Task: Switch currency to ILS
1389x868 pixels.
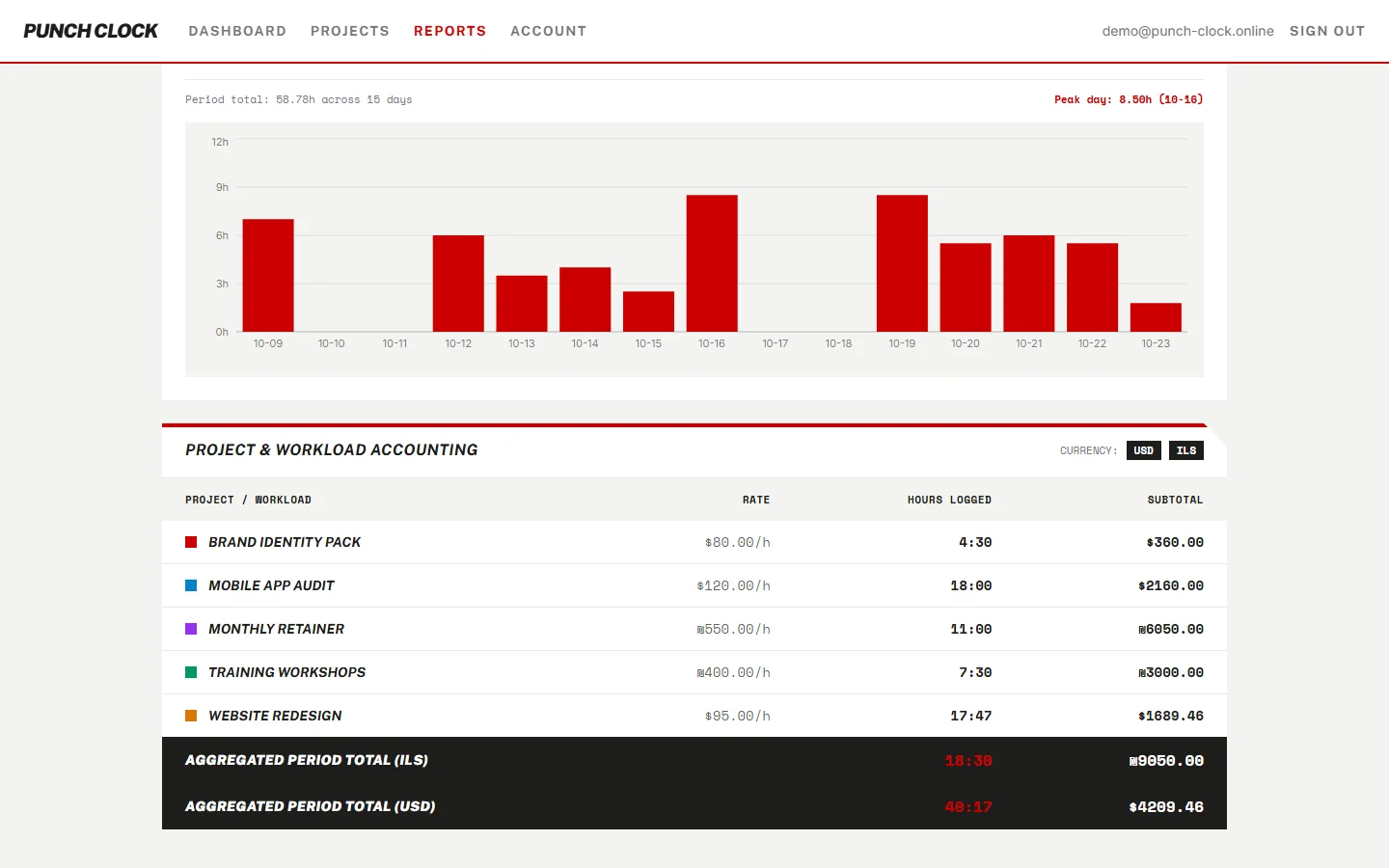Action: click(1186, 450)
